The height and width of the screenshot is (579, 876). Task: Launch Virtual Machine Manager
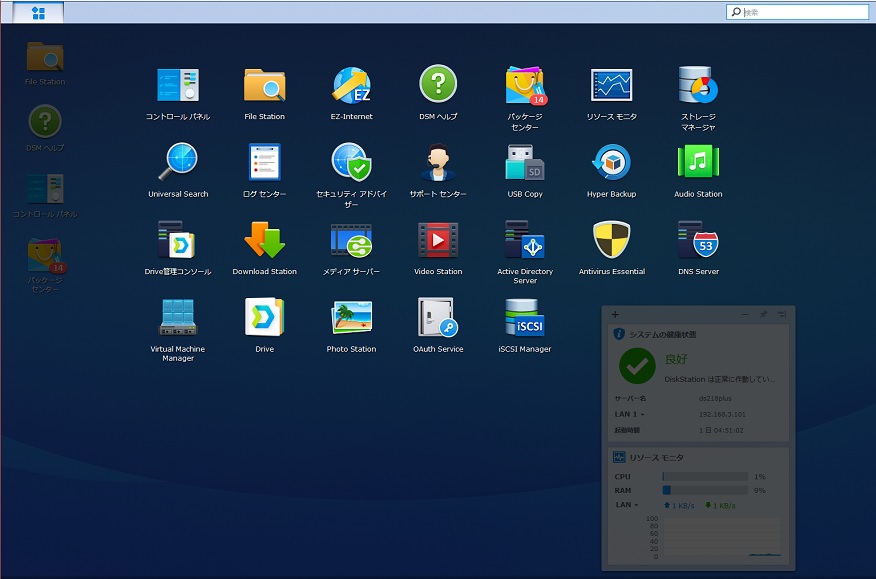[x=178, y=317]
